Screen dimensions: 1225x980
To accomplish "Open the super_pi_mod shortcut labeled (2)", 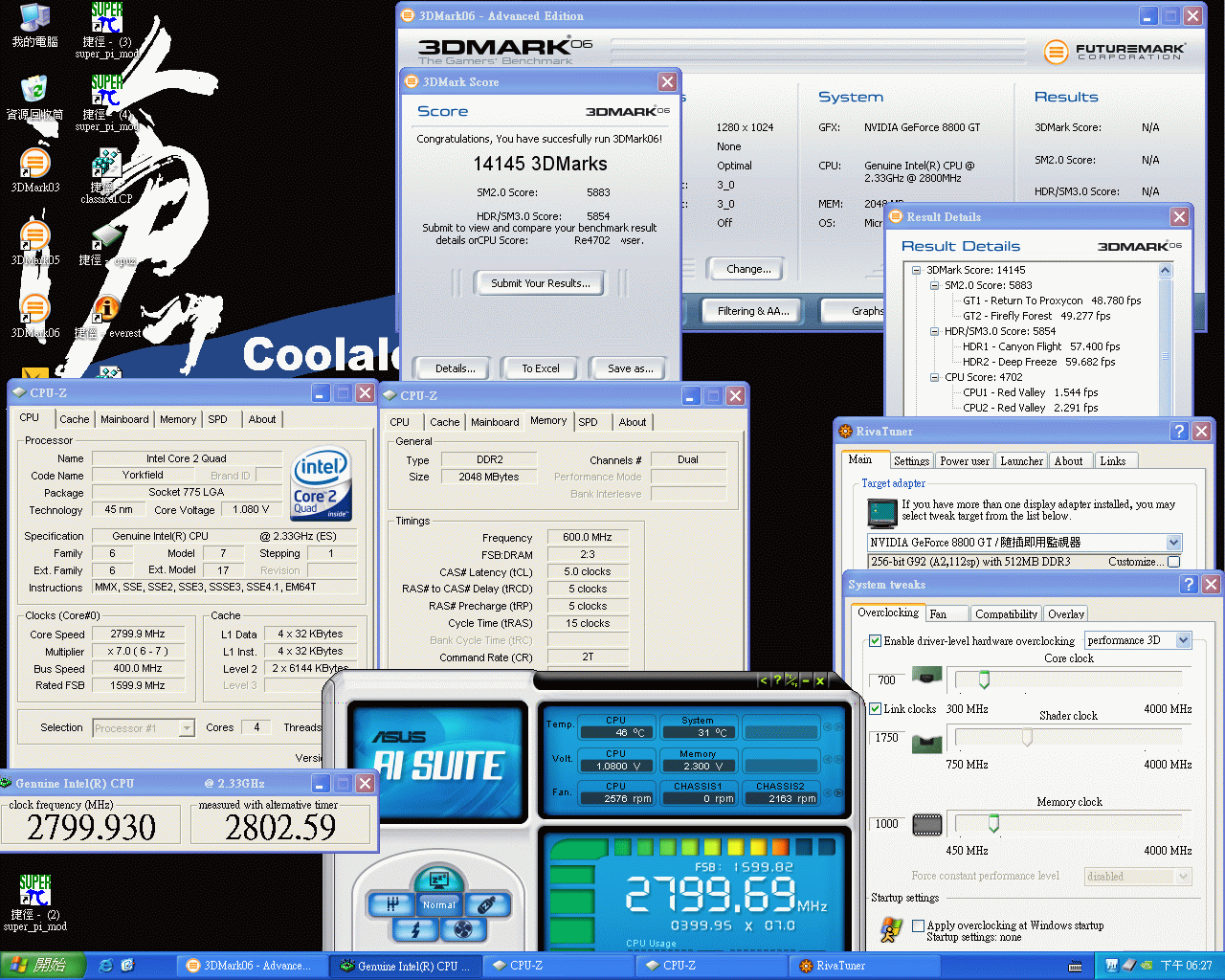I will [x=34, y=903].
